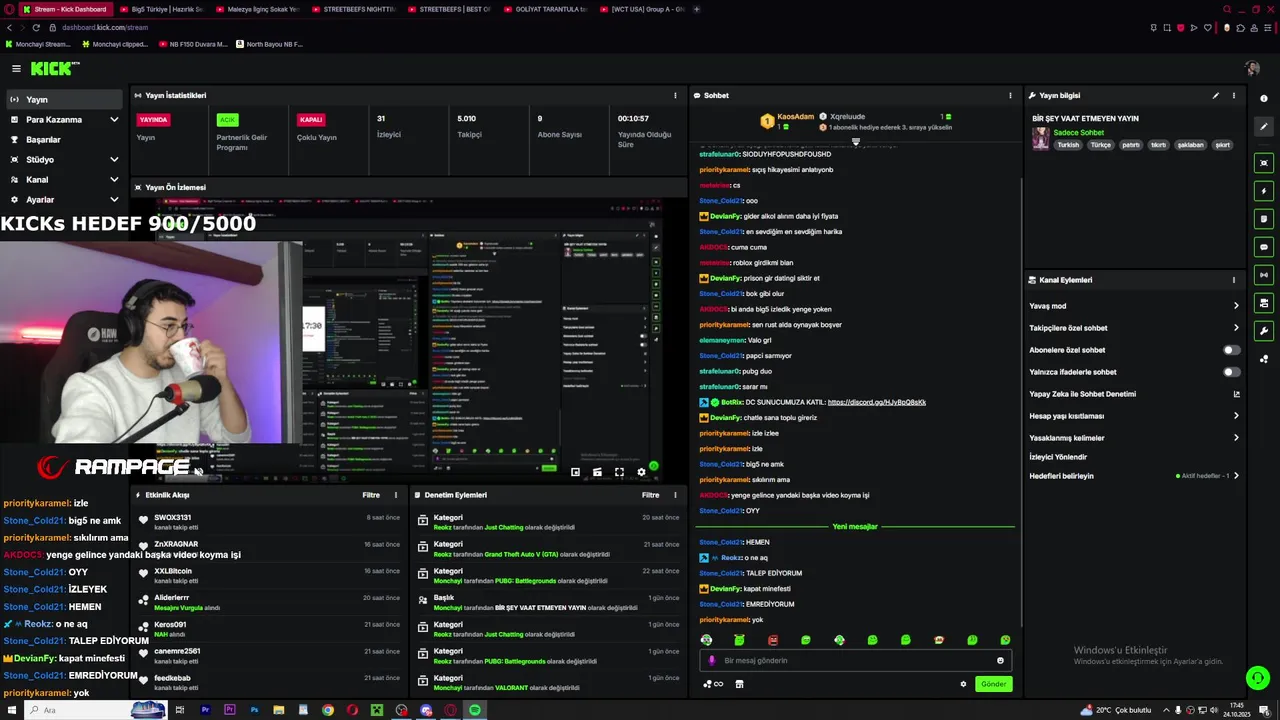Open Yavaş mod options
The height and width of the screenshot is (720, 1280).
click(1134, 306)
